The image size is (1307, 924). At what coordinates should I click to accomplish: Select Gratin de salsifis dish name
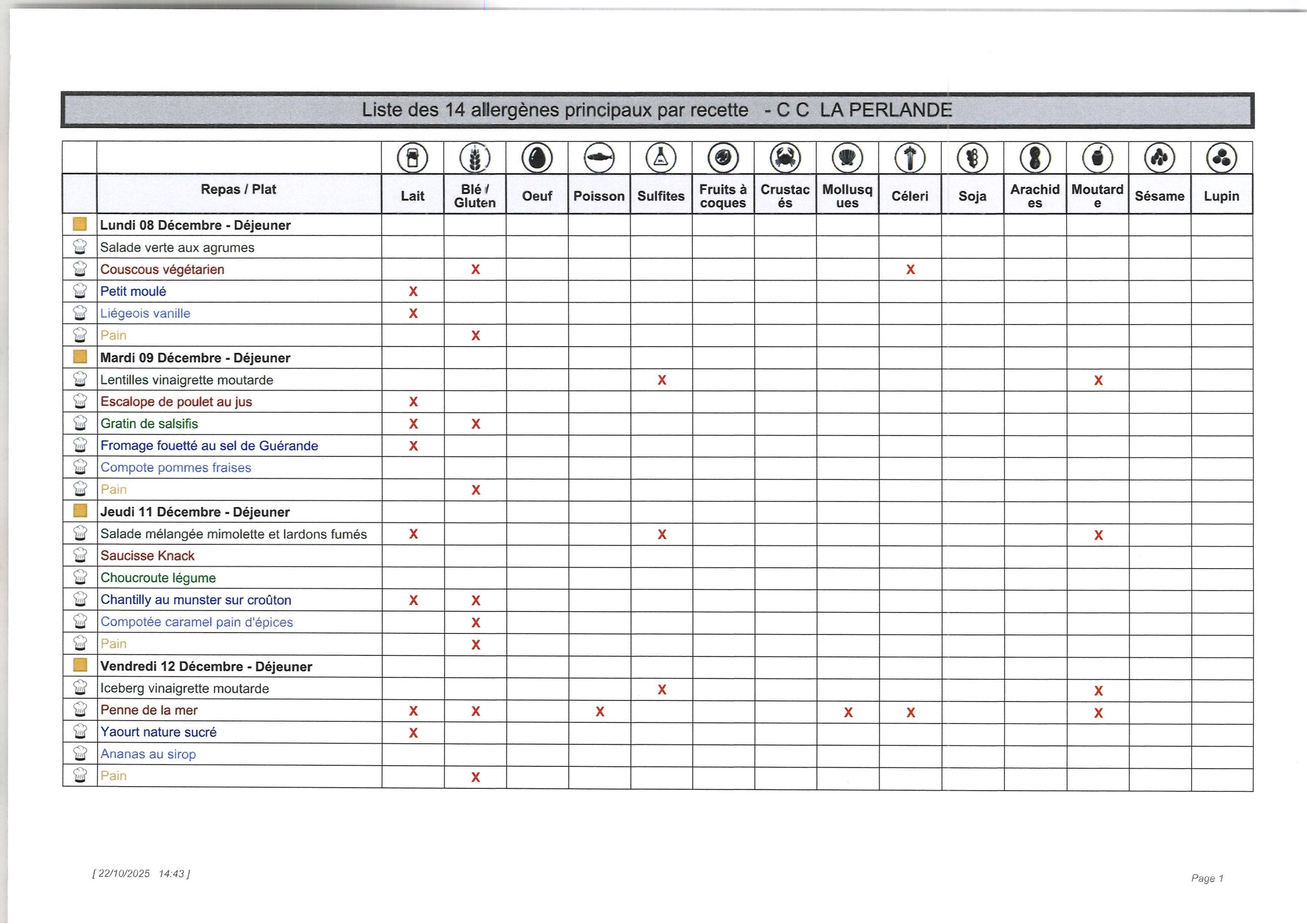click(149, 424)
